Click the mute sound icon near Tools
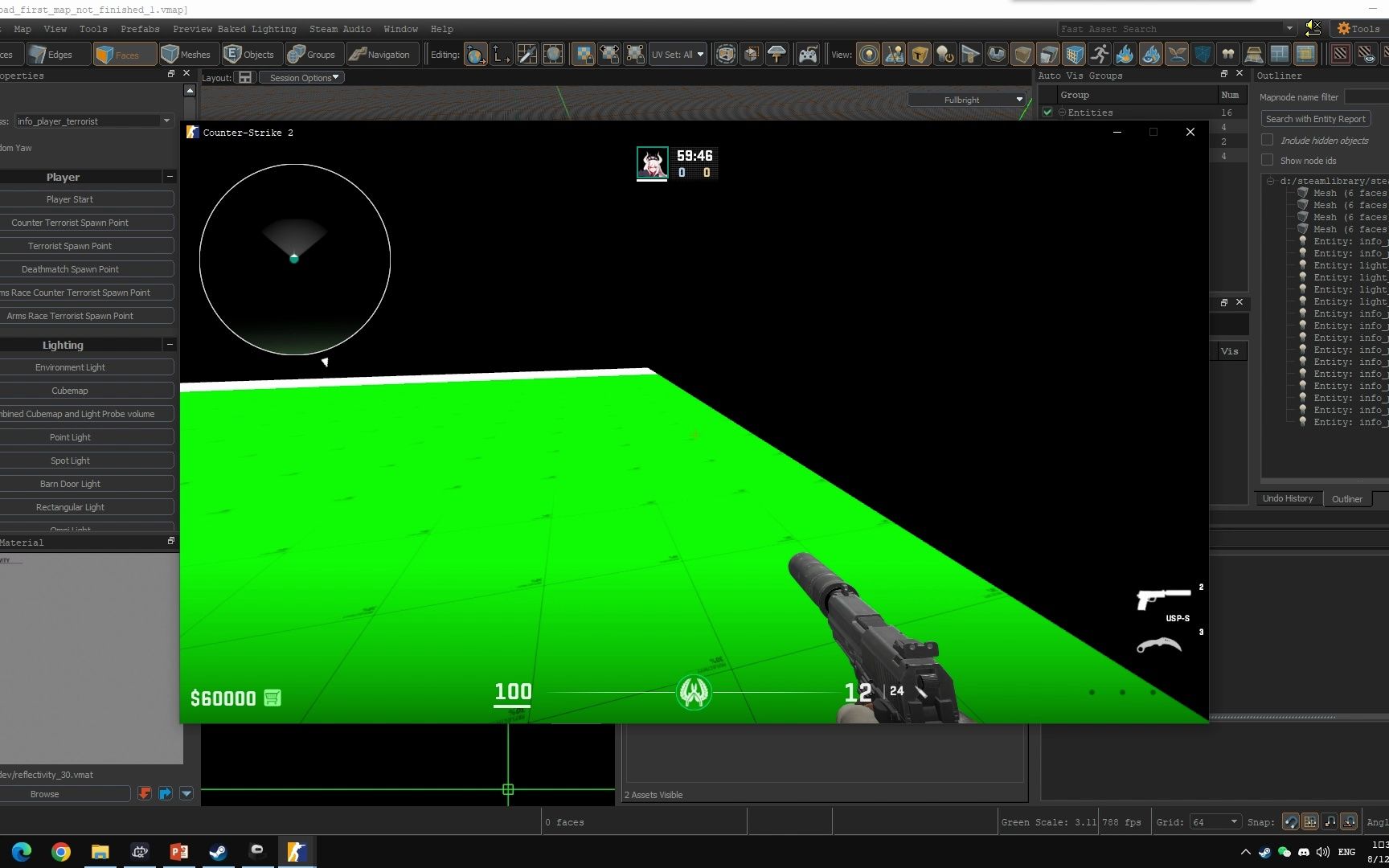Screen dimensions: 1389x868 coord(1313,28)
